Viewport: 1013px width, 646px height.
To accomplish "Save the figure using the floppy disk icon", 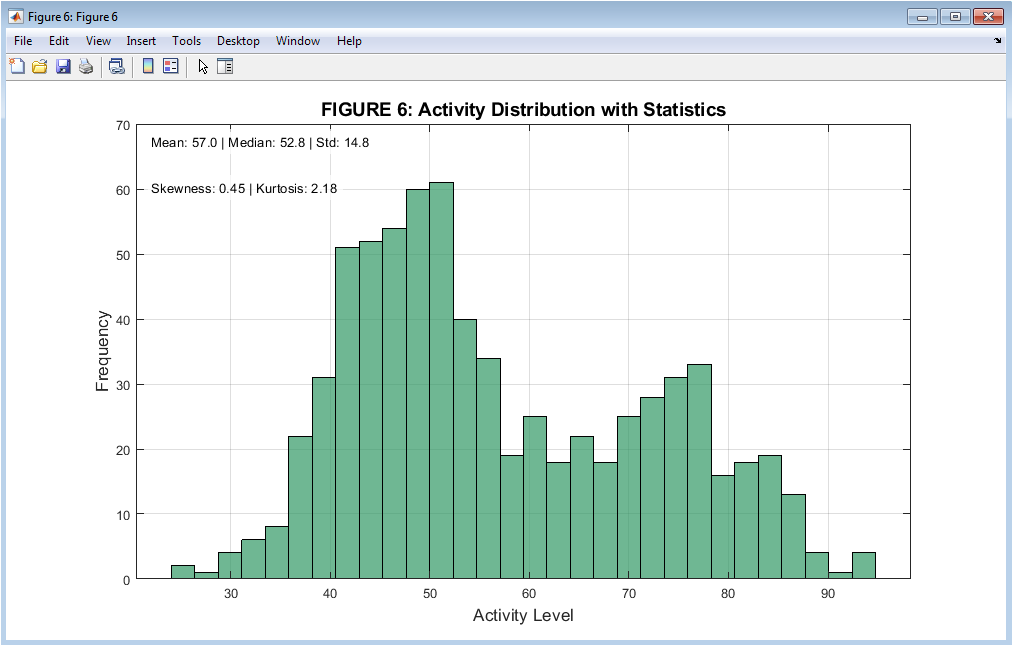I will pyautogui.click(x=63, y=67).
